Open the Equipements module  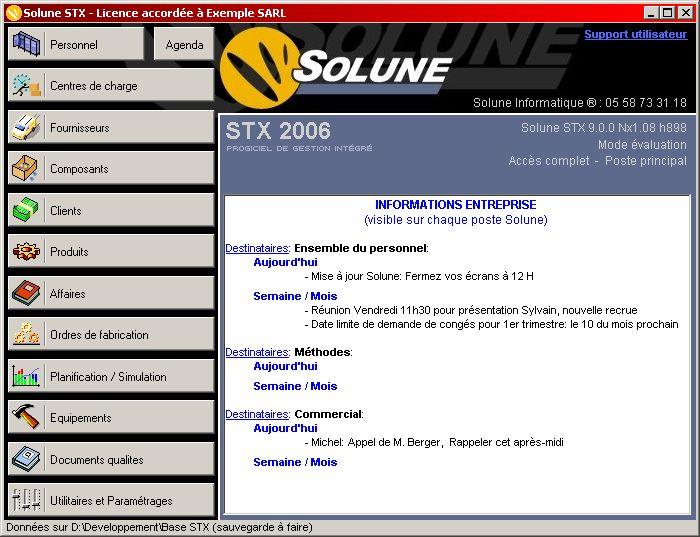[x=111, y=417]
